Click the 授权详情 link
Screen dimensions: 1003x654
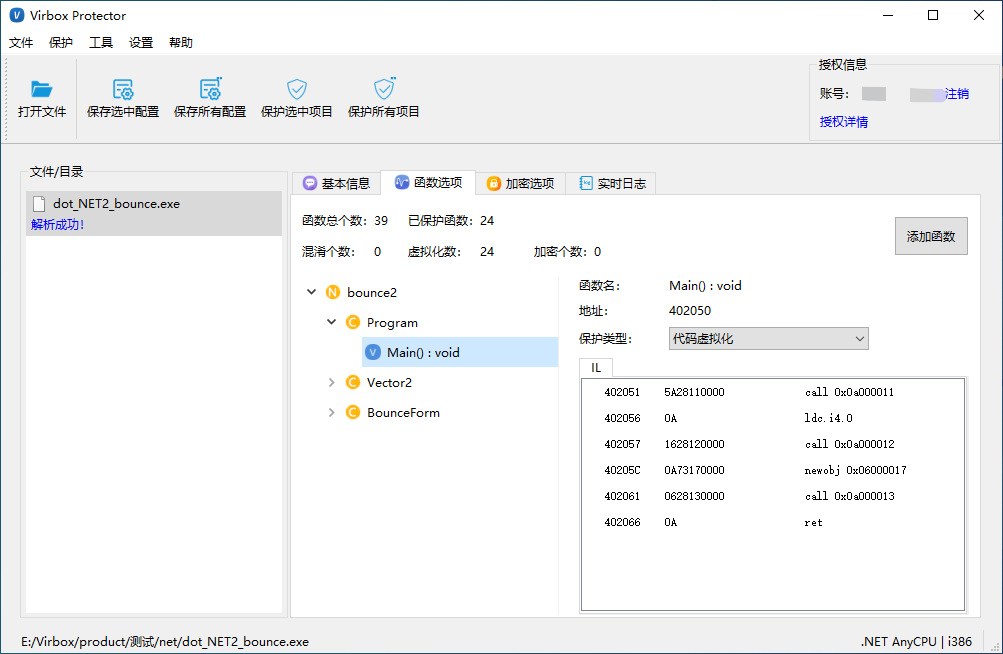[843, 122]
